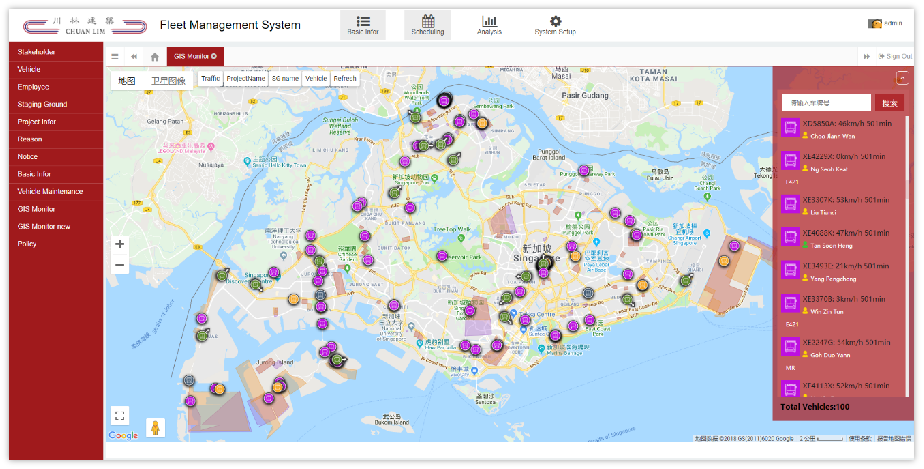
Task: Select Vehicle Maintenance in sidebar menu
Action: (x=50, y=191)
